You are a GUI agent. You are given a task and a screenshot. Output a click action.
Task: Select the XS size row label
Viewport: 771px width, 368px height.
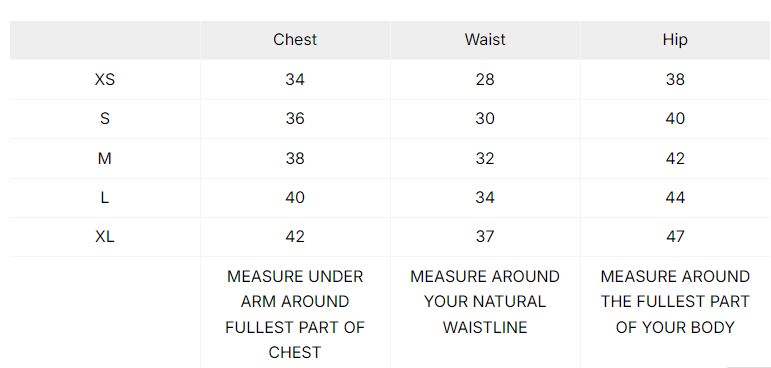point(105,79)
